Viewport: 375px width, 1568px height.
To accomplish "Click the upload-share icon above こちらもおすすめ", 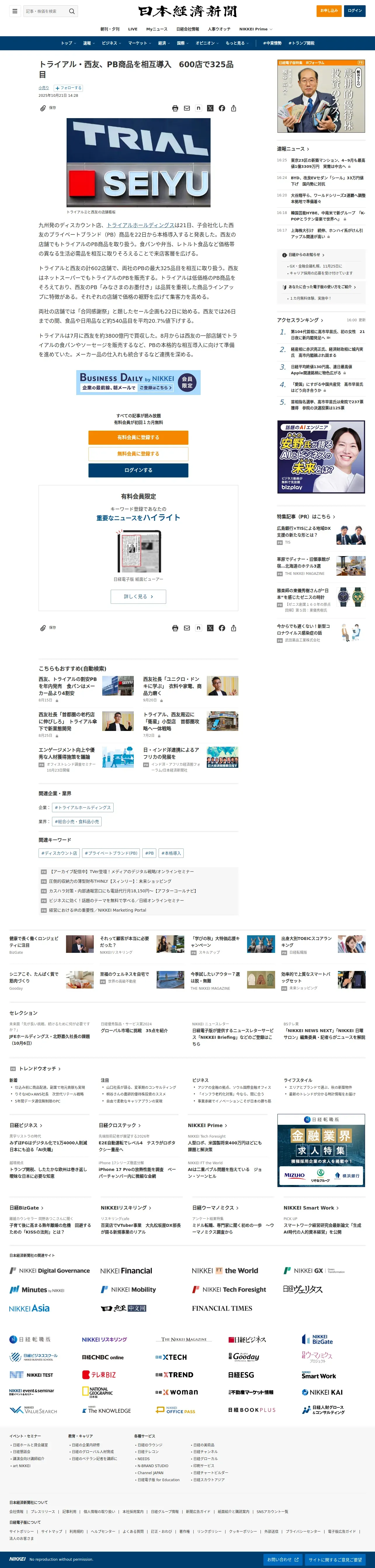I will coord(233,628).
